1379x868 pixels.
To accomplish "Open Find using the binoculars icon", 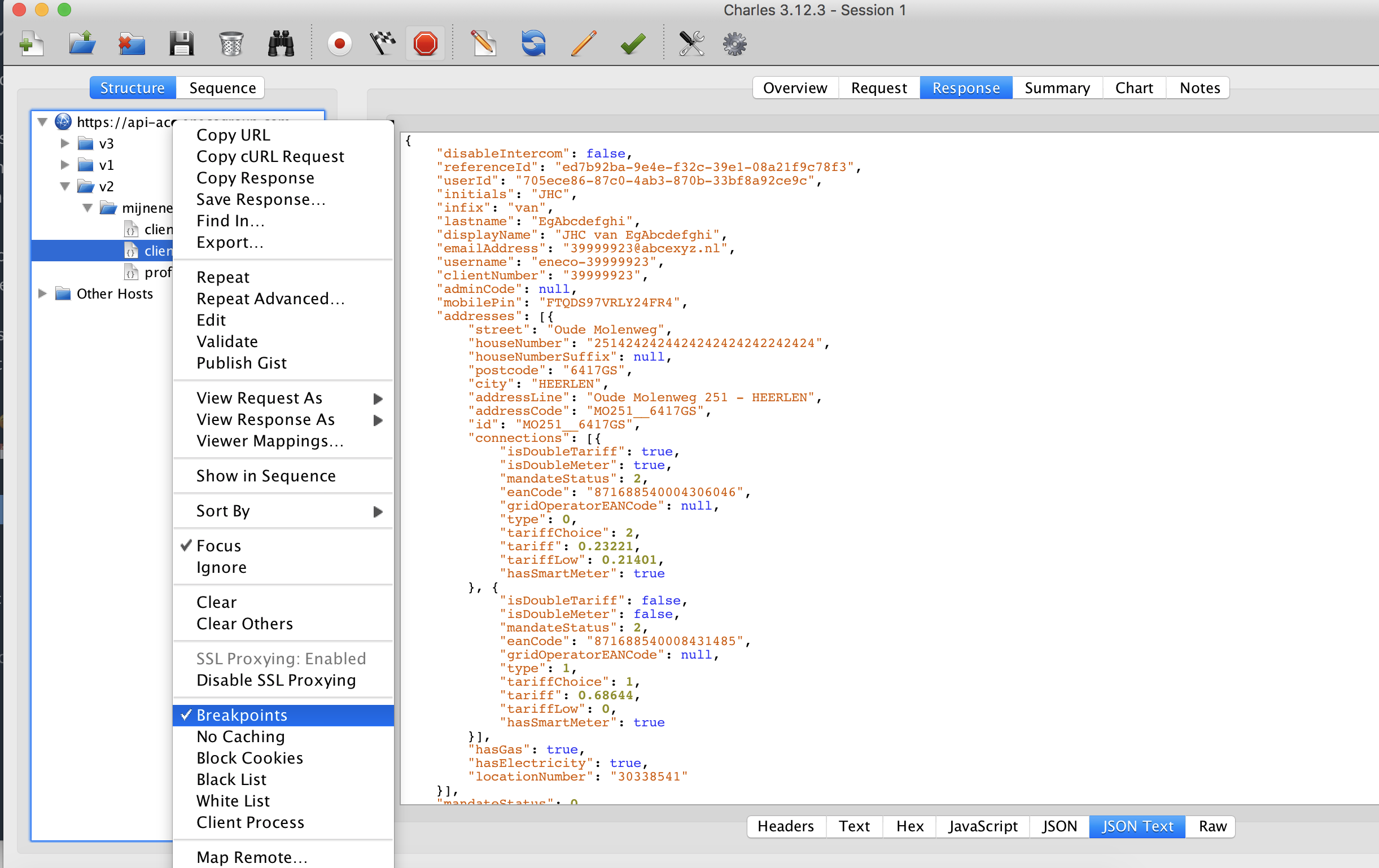I will (x=280, y=43).
